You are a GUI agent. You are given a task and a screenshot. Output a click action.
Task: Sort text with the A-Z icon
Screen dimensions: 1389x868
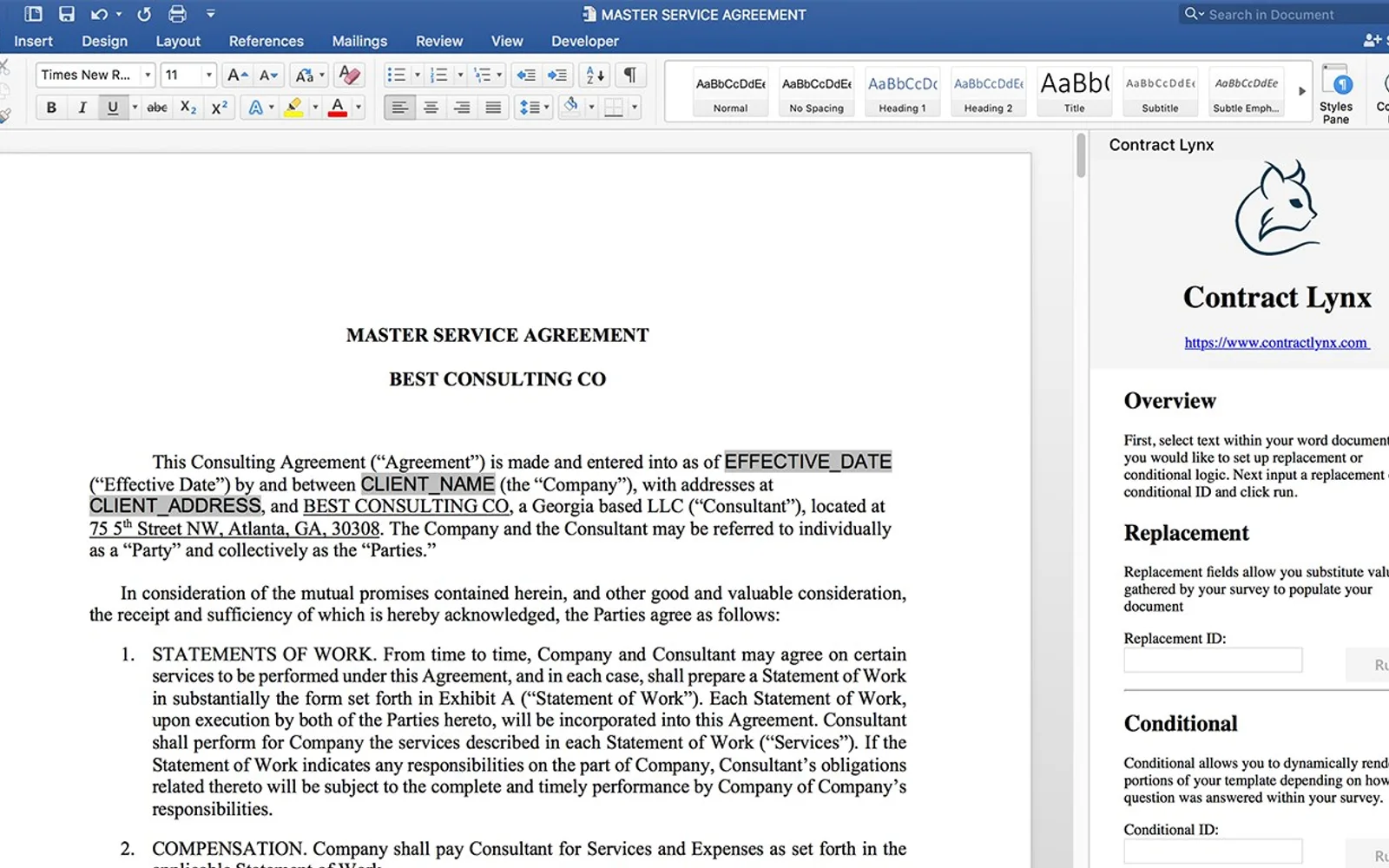pyautogui.click(x=596, y=76)
